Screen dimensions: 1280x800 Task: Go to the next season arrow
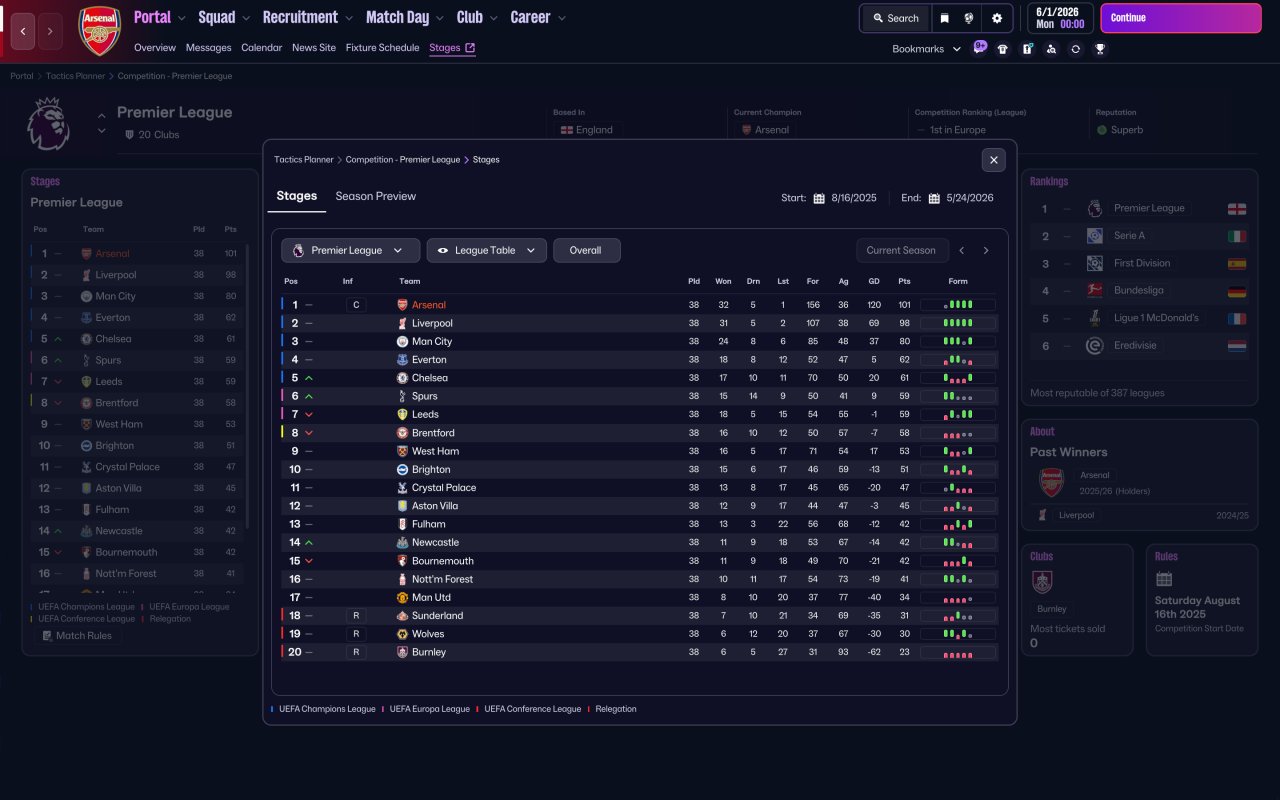986,251
